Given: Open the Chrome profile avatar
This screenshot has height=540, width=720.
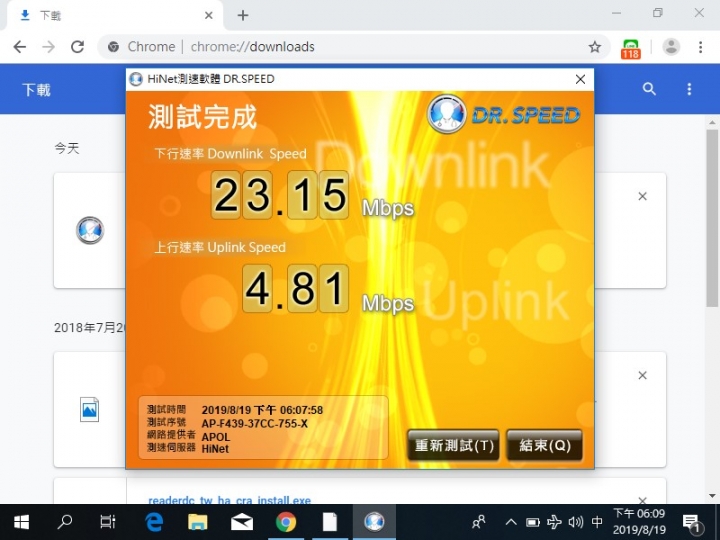Looking at the screenshot, I should 671,47.
